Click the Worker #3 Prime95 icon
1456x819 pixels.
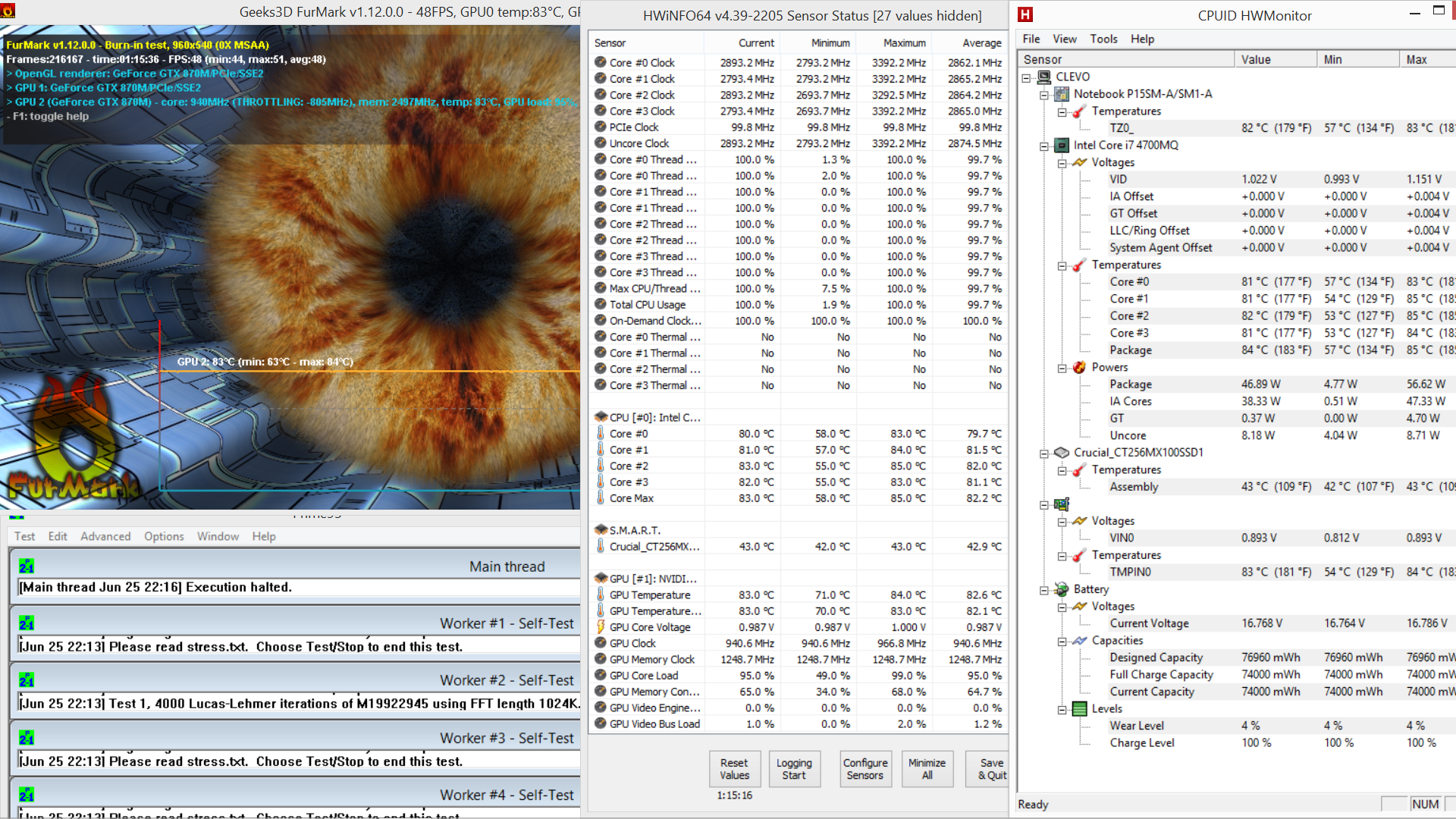pos(27,738)
